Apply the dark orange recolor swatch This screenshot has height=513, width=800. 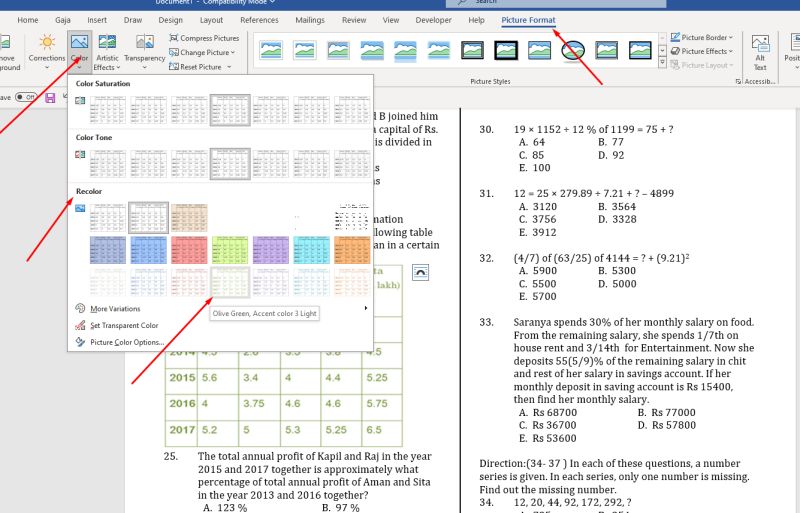pos(352,250)
